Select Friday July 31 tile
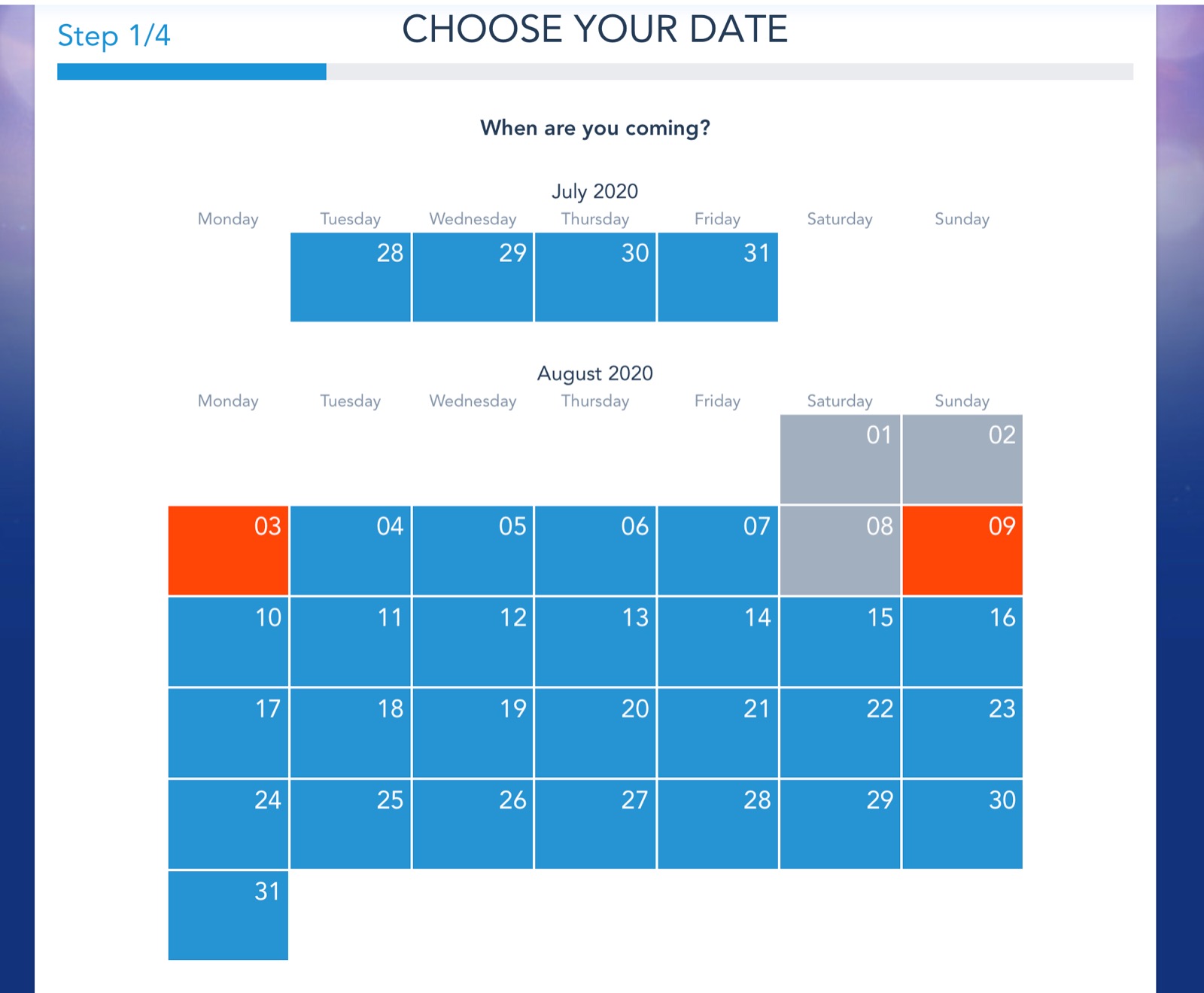 (x=718, y=277)
